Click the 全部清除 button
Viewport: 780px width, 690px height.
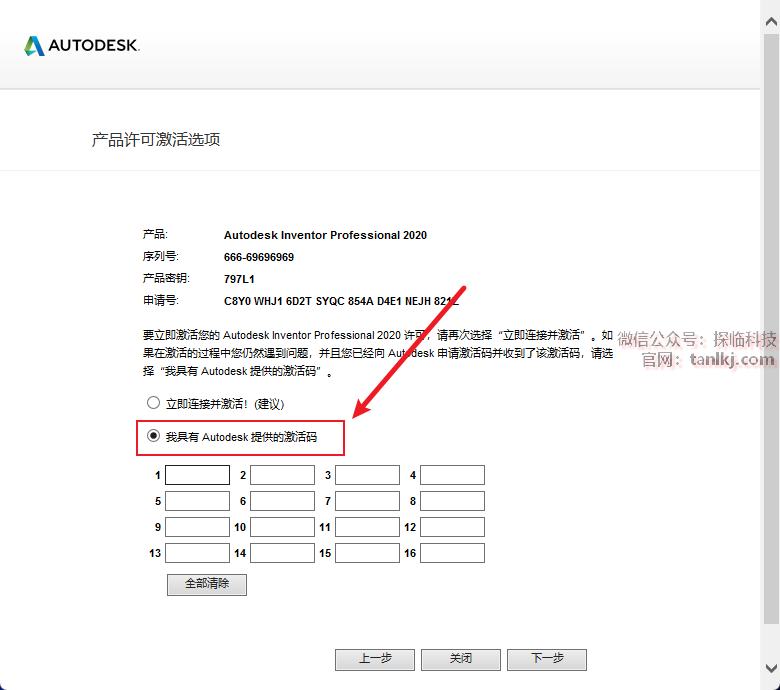point(207,585)
